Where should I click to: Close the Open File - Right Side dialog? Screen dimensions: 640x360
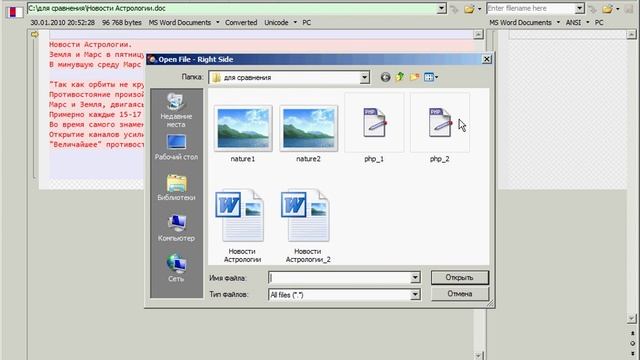[487, 59]
